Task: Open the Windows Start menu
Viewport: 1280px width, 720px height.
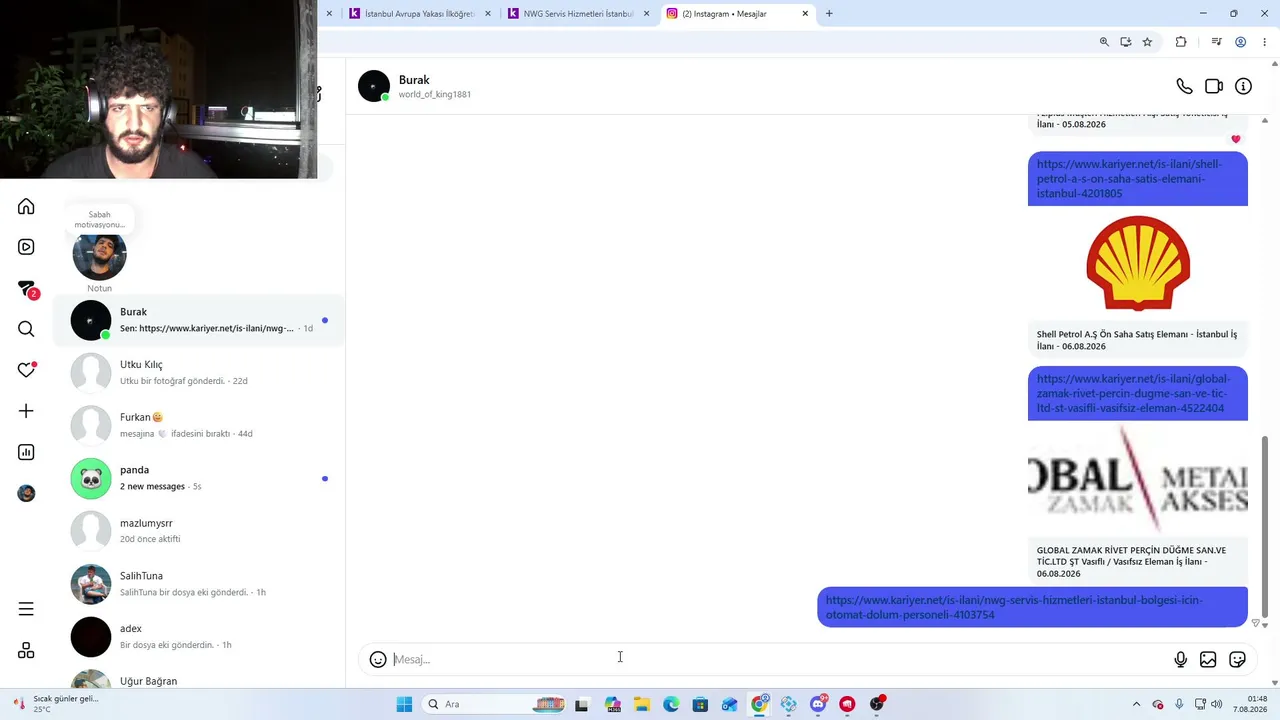Action: click(x=404, y=704)
